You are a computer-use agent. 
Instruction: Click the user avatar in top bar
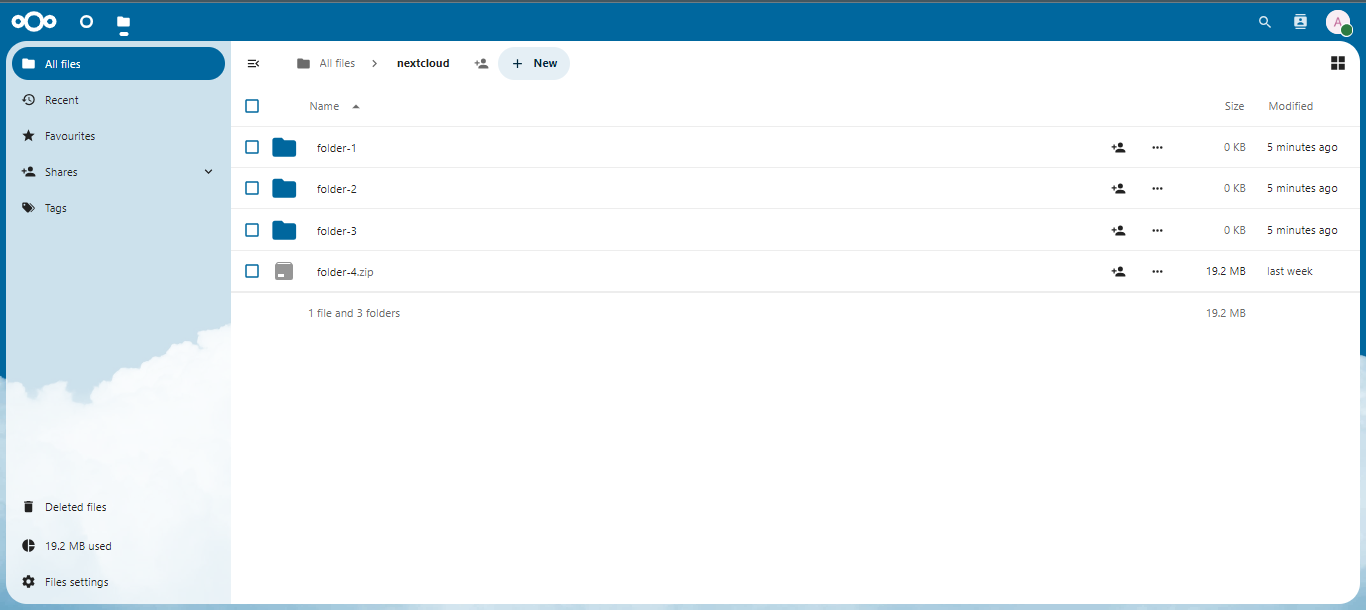tap(1338, 22)
